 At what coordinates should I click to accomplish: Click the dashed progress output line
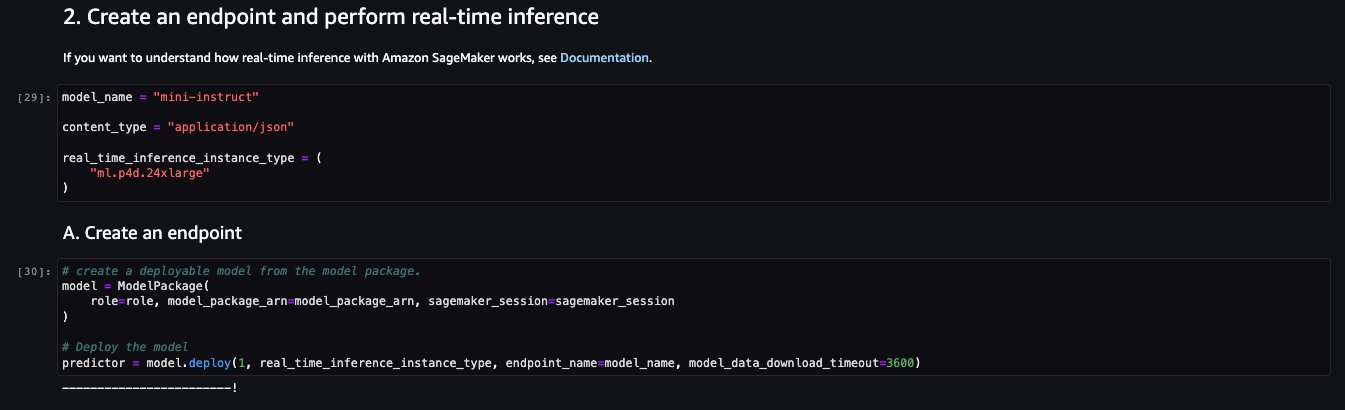(150, 386)
